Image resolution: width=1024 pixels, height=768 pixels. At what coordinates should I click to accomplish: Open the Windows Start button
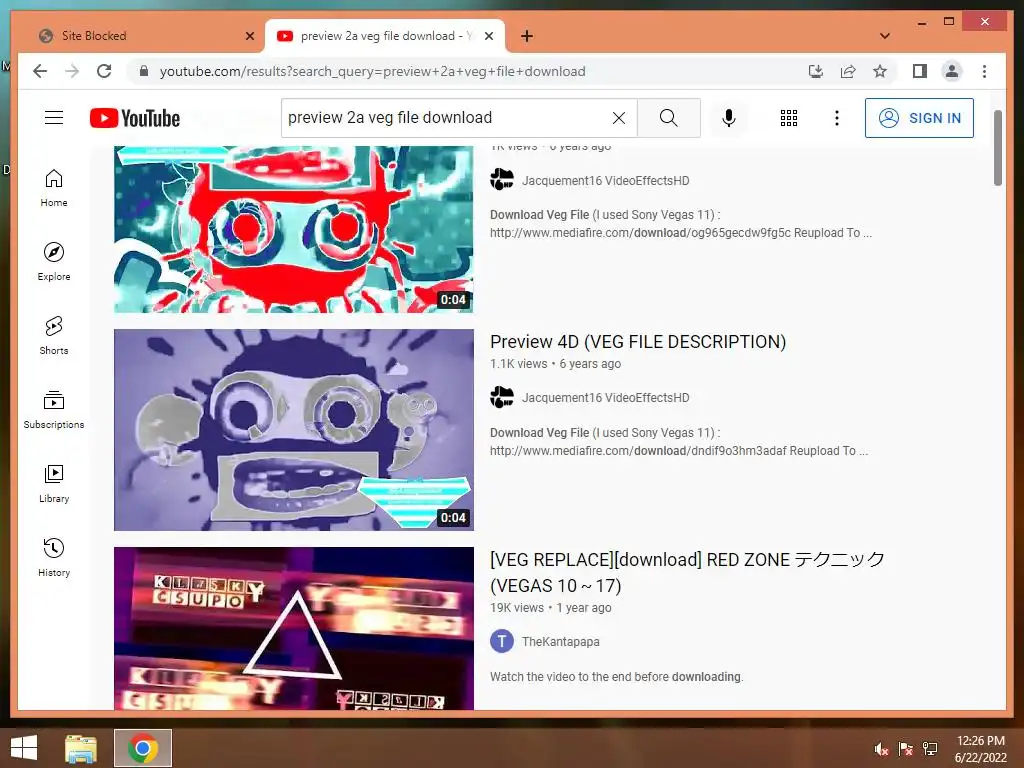coord(24,748)
